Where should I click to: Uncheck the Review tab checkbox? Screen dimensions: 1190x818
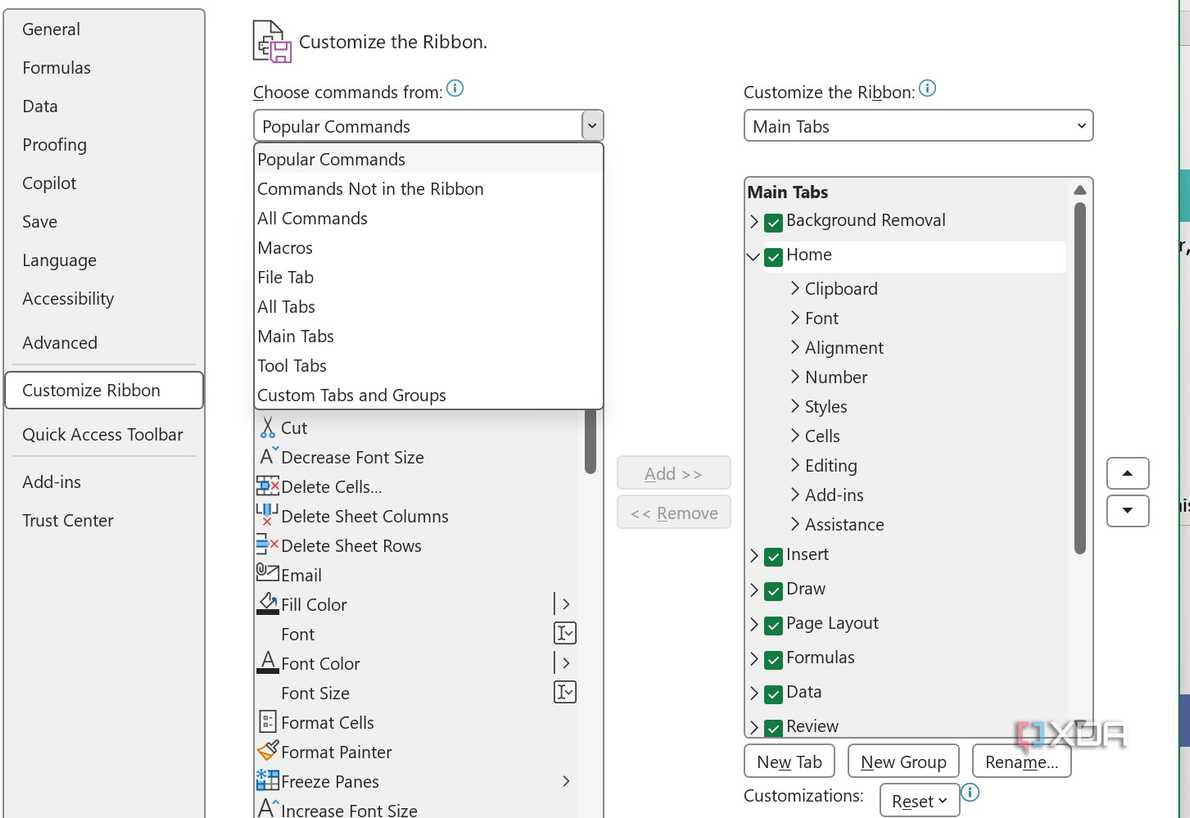(x=773, y=728)
